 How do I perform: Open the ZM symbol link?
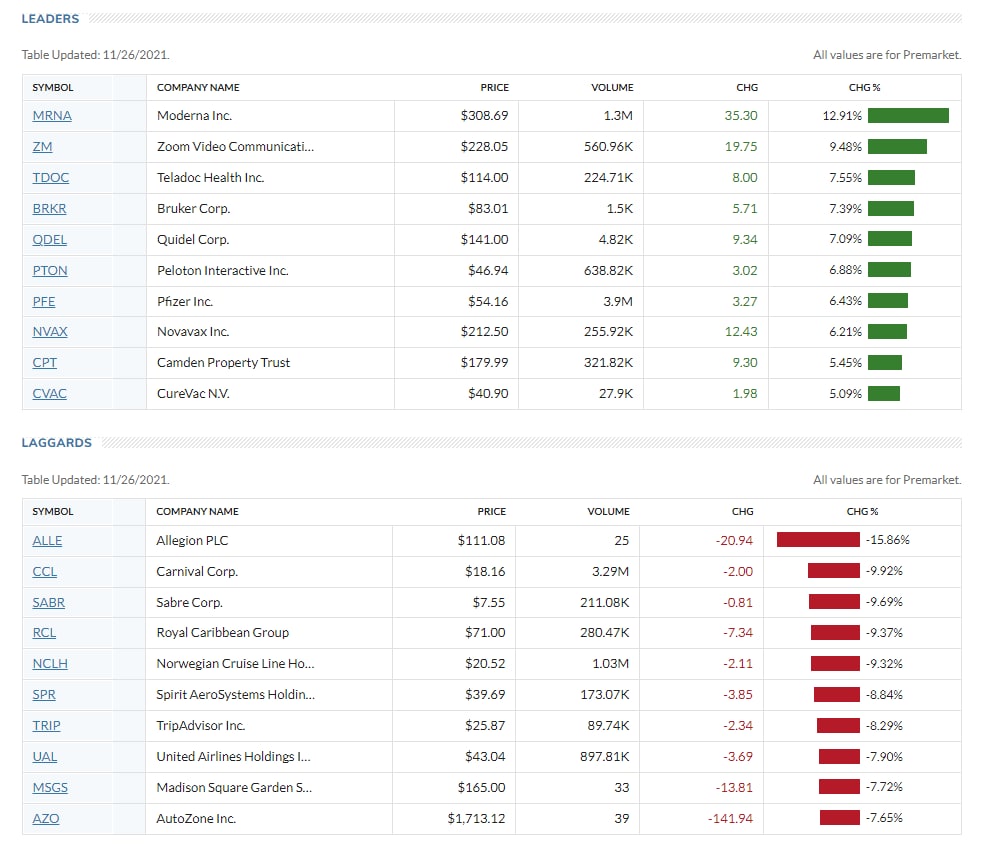tap(43, 146)
